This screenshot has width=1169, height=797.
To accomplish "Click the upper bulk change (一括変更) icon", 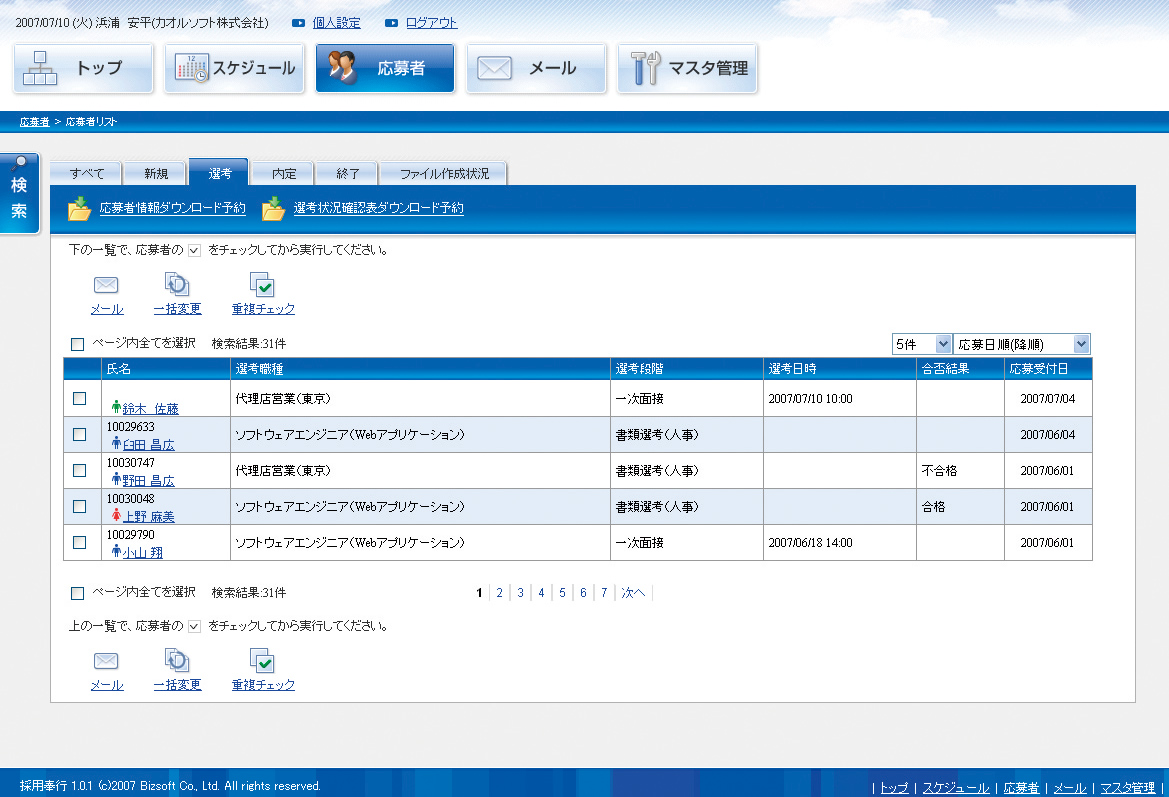I will pyautogui.click(x=177, y=286).
